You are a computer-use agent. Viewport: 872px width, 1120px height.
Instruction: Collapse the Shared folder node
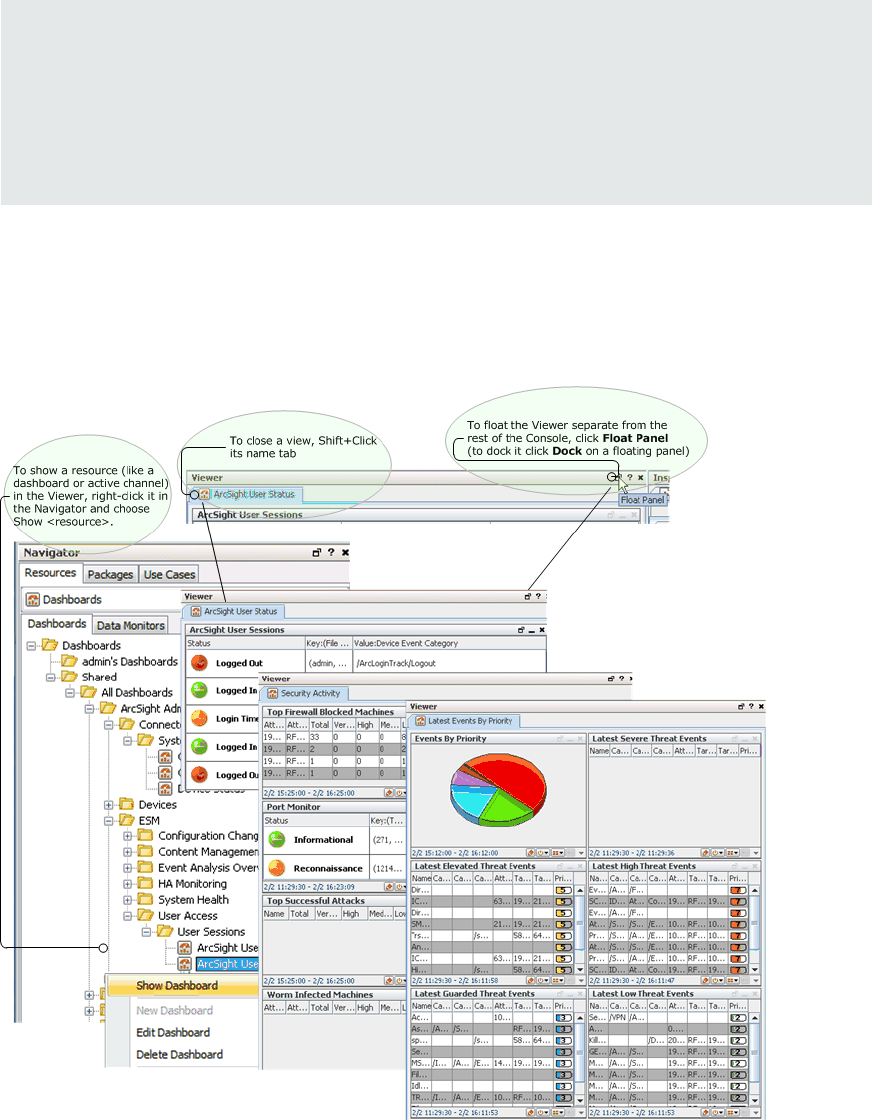(x=51, y=676)
